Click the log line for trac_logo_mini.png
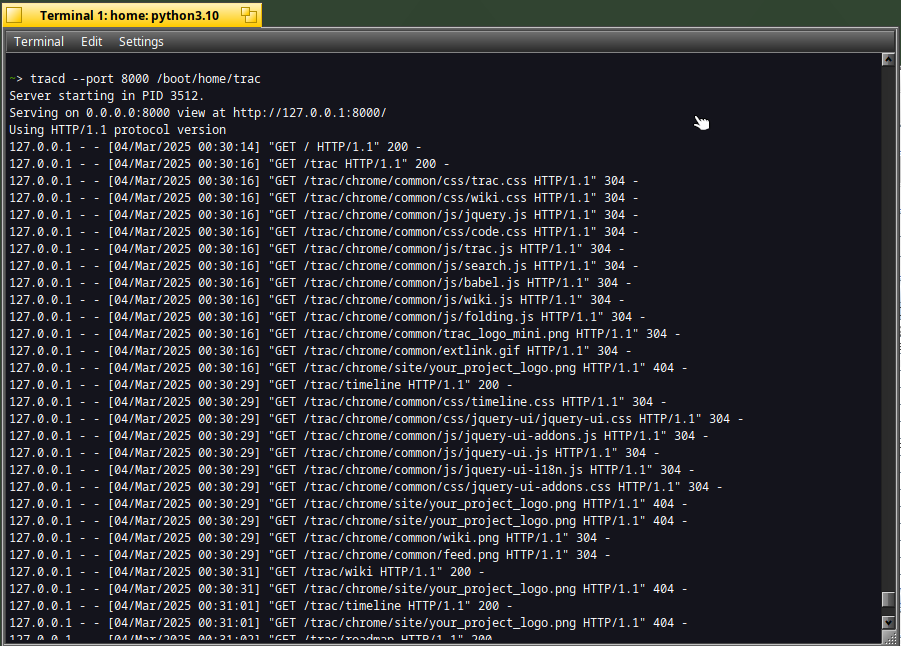The image size is (901, 646). [345, 333]
